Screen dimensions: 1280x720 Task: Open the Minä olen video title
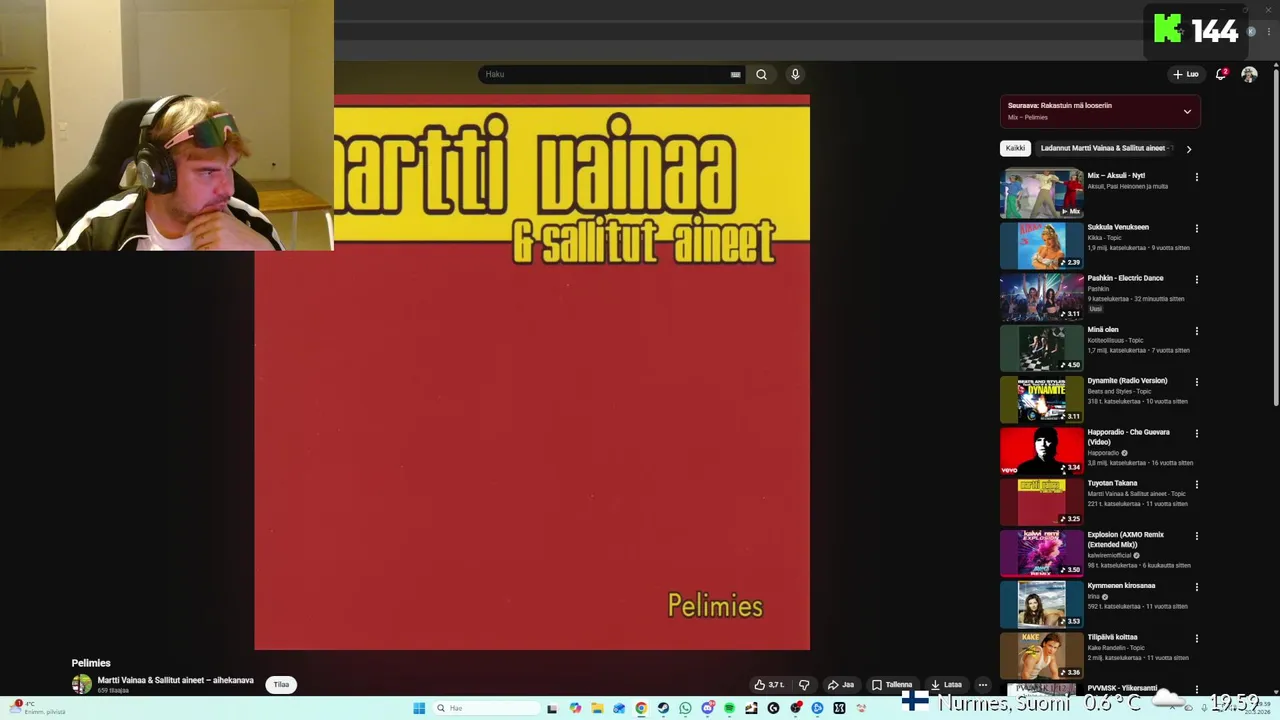click(x=1103, y=329)
